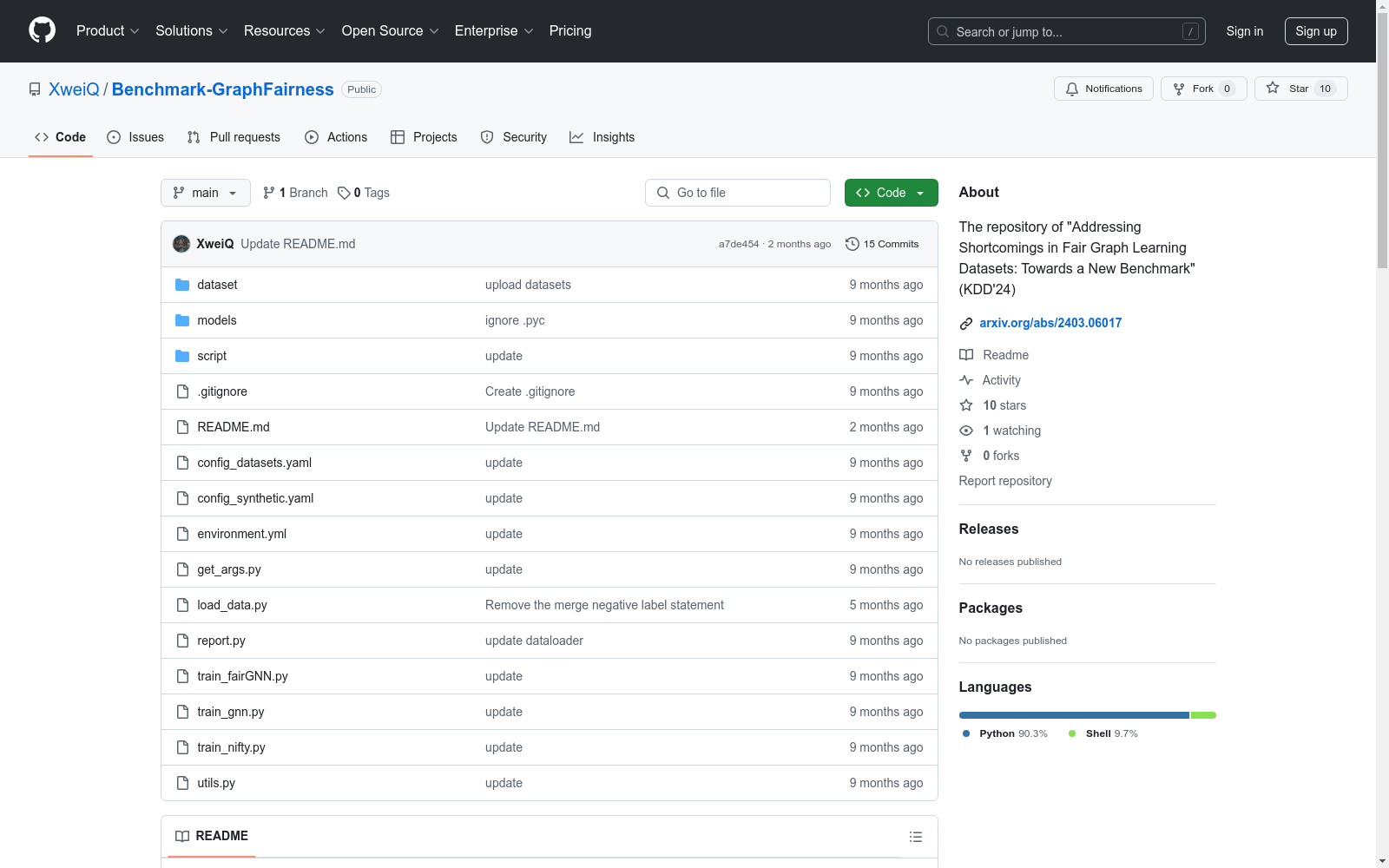Open the arxiv.org/abs/2403.06017 link
Viewport: 1389px width, 868px height.
[x=1050, y=323]
